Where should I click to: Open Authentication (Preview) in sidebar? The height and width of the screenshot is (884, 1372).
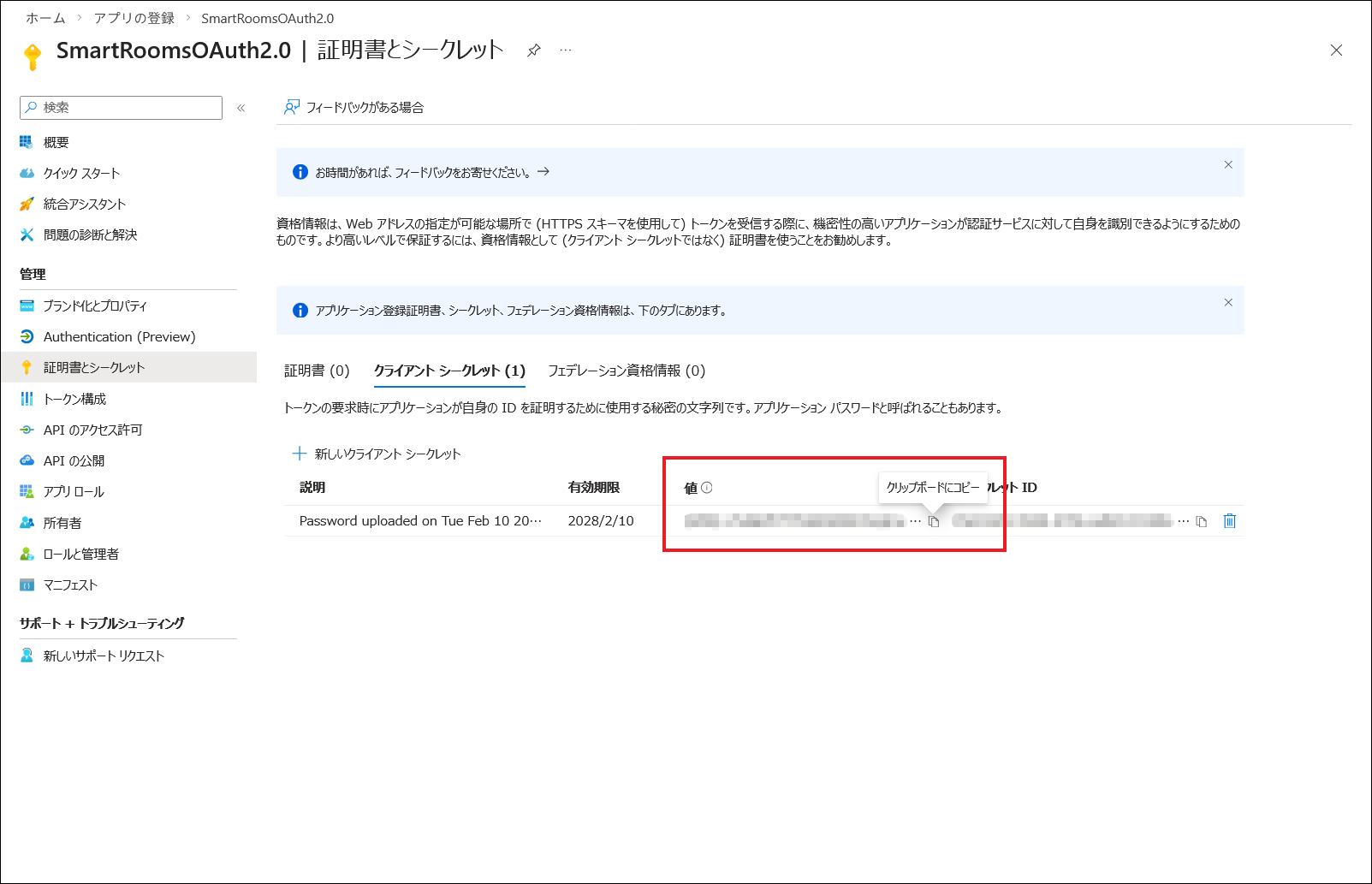(119, 337)
